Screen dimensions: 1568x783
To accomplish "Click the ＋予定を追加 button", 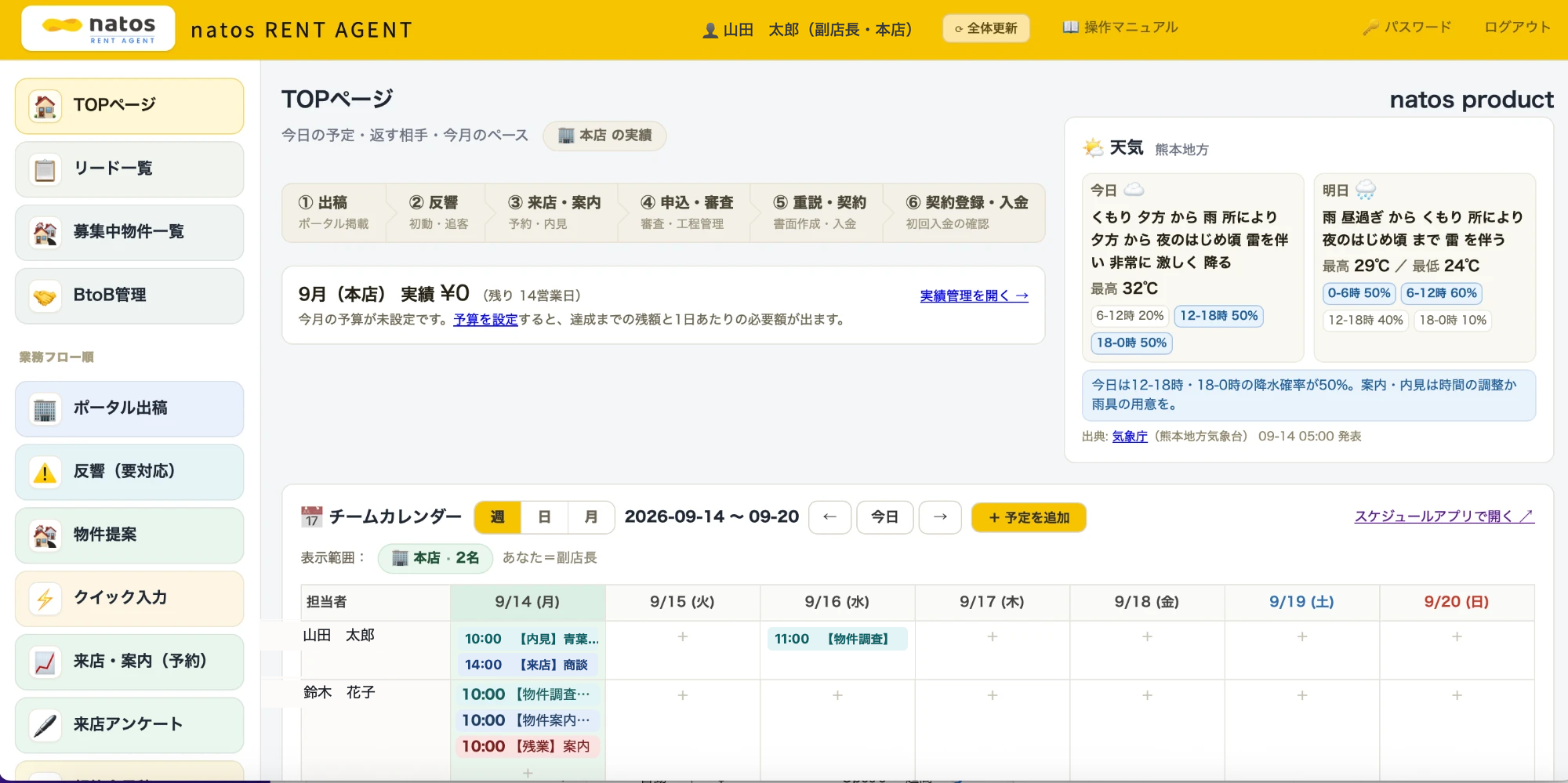I will click(x=1029, y=517).
